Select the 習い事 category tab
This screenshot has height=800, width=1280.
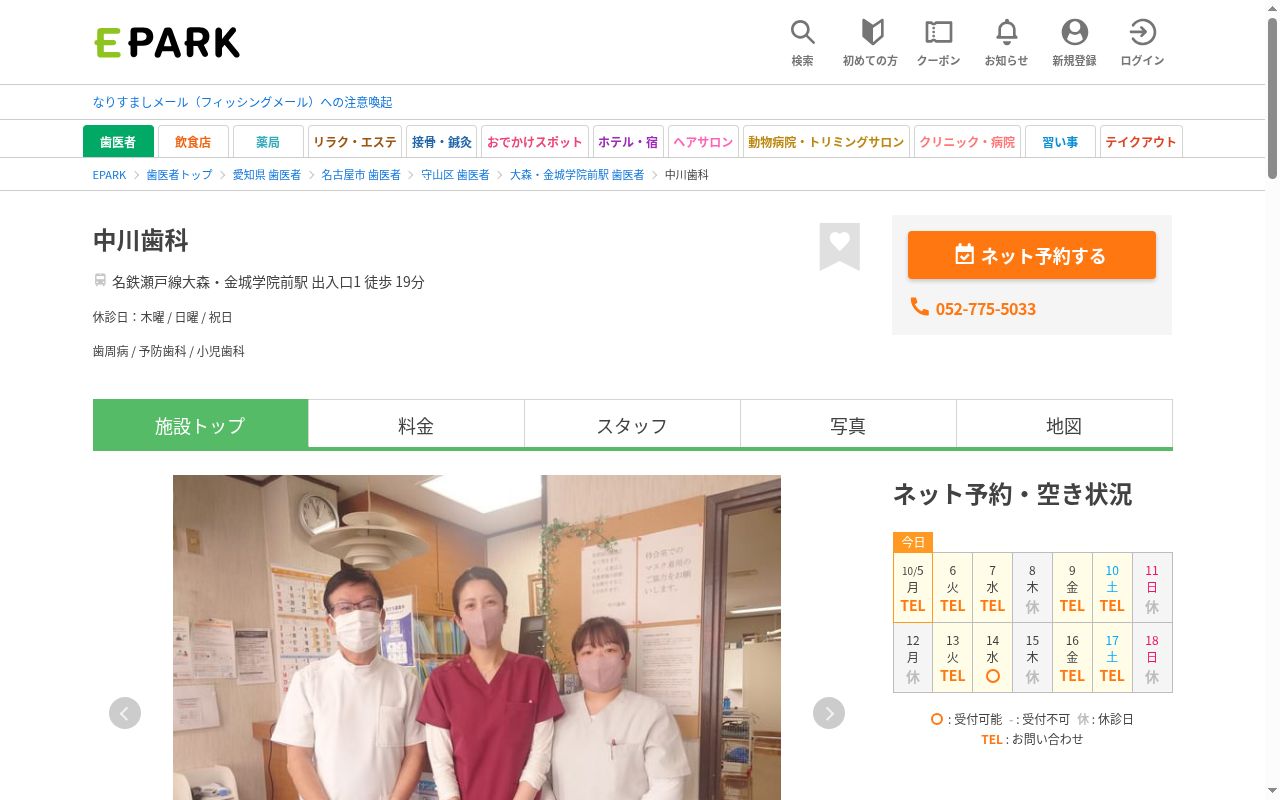point(1060,142)
